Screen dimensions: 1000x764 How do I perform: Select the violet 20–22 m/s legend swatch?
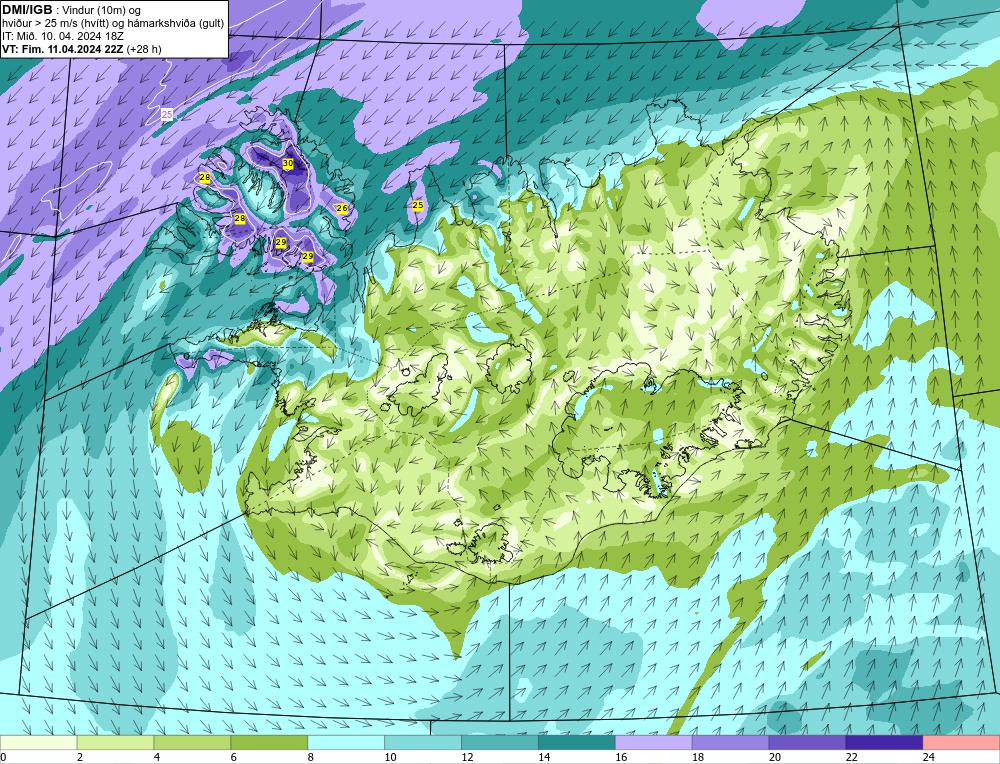807,743
